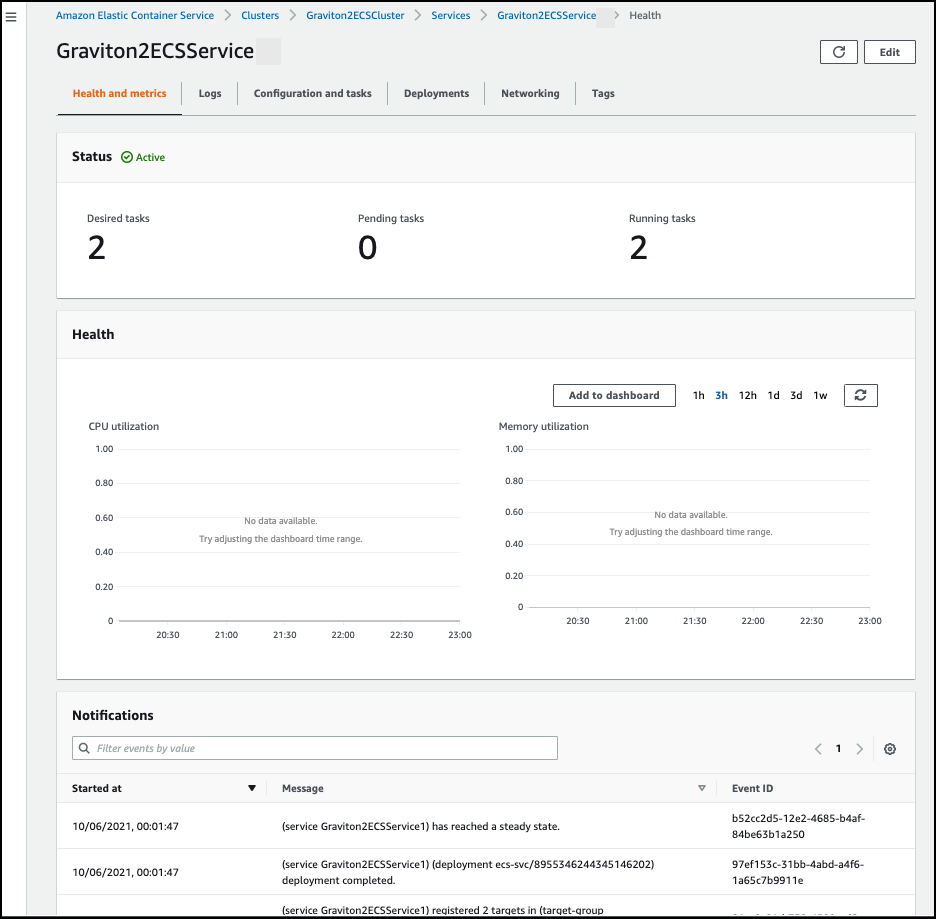Open the Deployments tab
936x919 pixels.
point(436,93)
